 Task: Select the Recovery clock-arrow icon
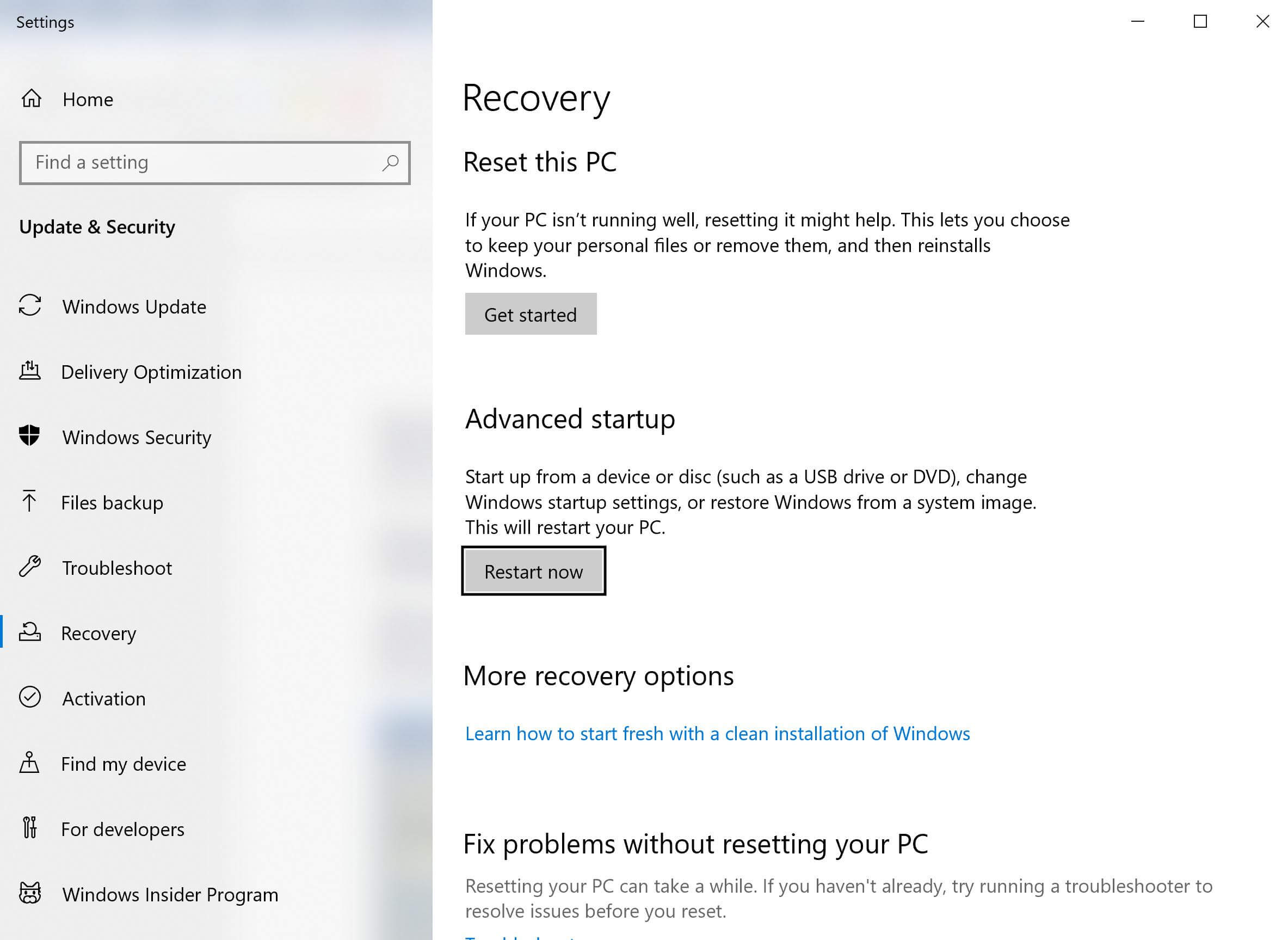pos(29,632)
